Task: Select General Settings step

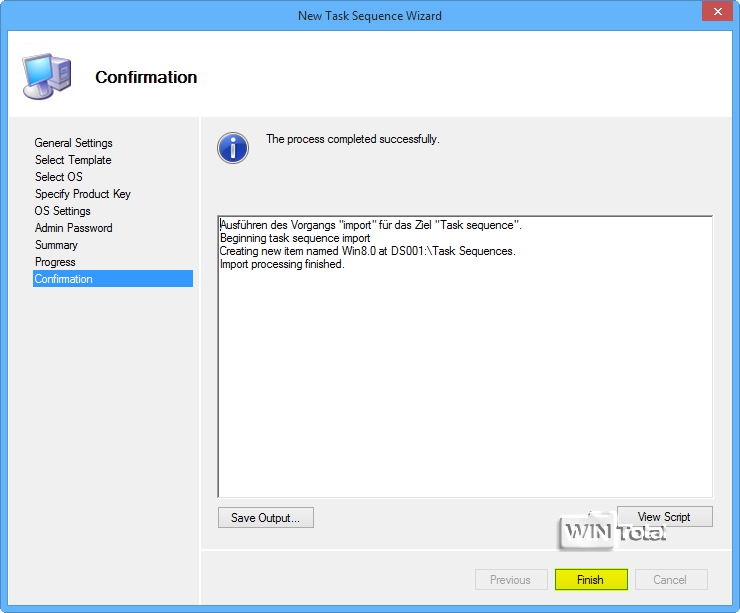Action: point(74,143)
